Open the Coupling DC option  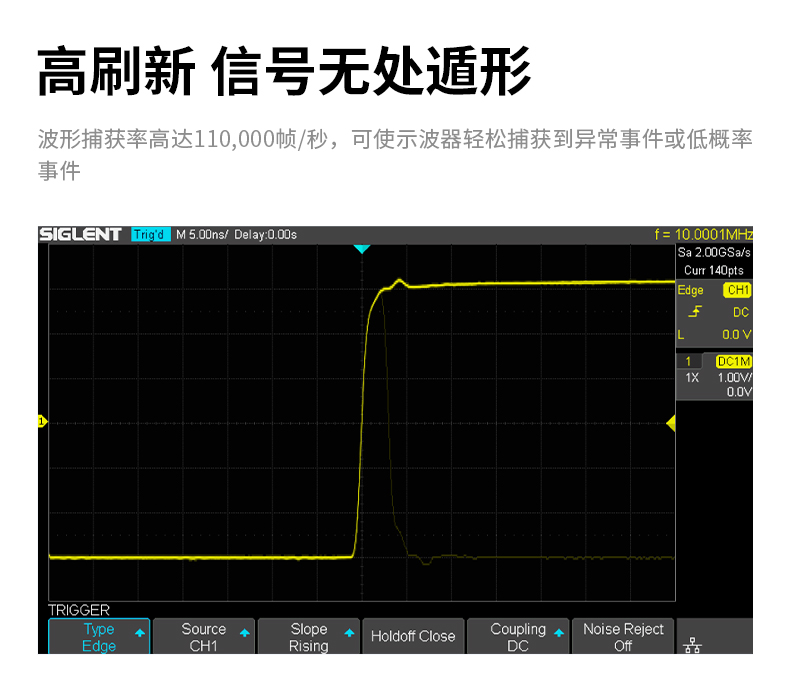click(518, 637)
